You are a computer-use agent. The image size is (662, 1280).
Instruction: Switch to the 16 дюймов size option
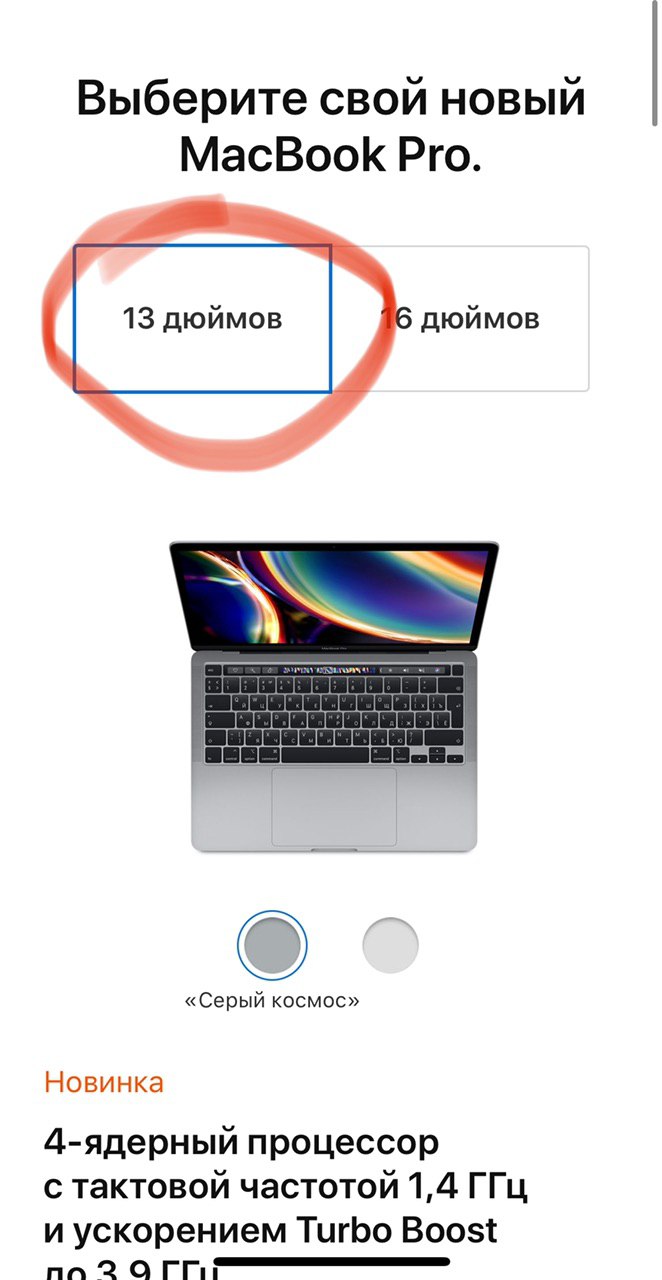(460, 319)
